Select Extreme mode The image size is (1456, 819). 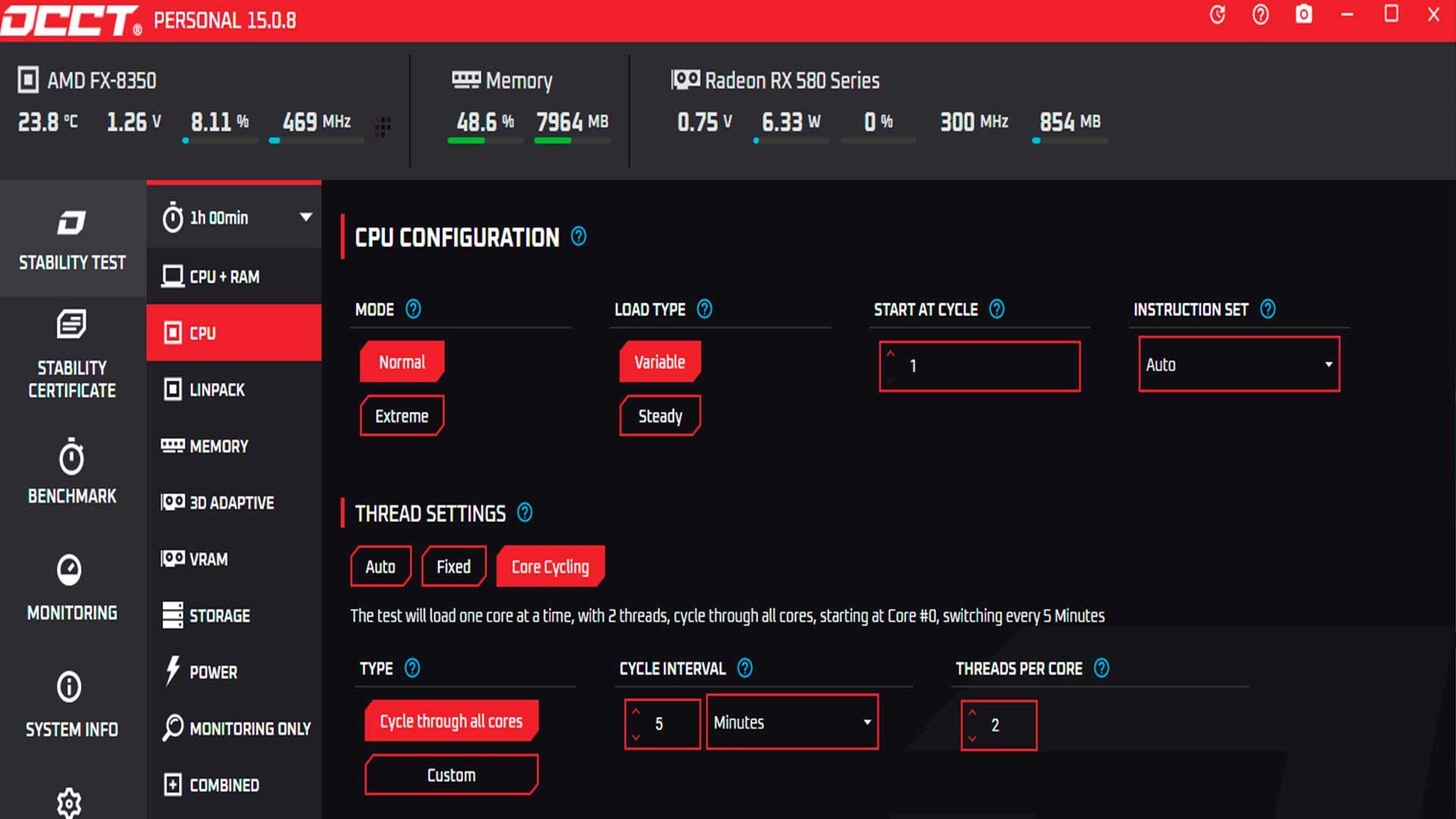[x=401, y=416]
